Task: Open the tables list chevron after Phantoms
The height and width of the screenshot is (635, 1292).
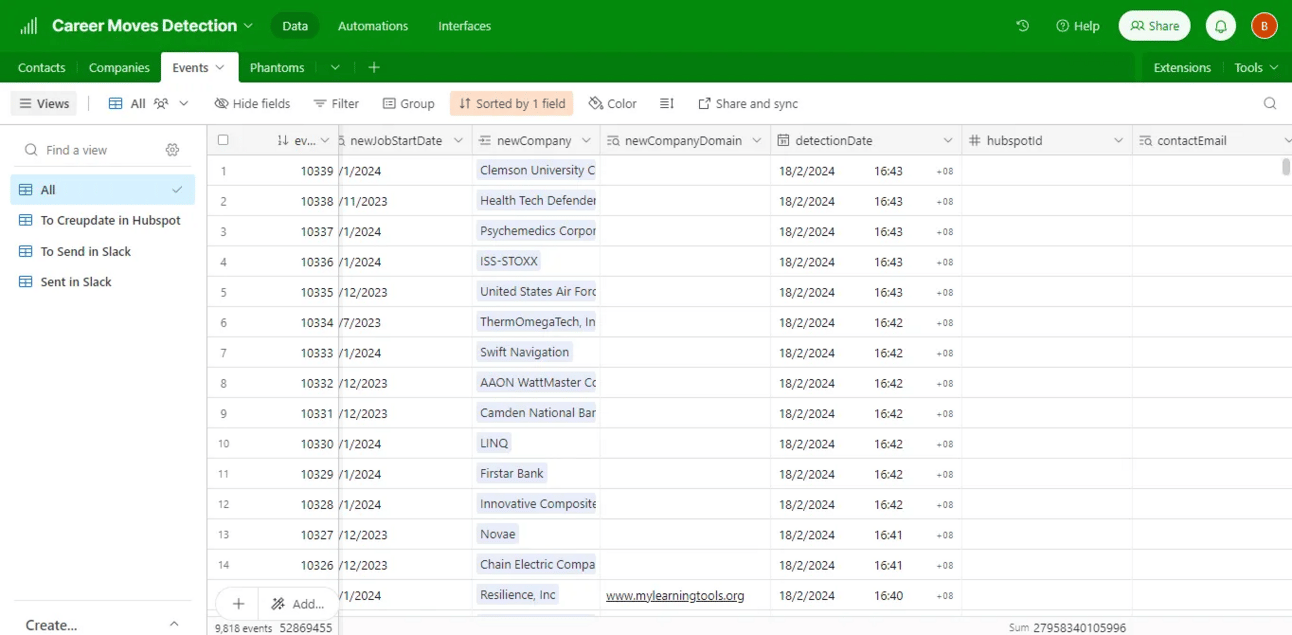Action: click(x=335, y=67)
